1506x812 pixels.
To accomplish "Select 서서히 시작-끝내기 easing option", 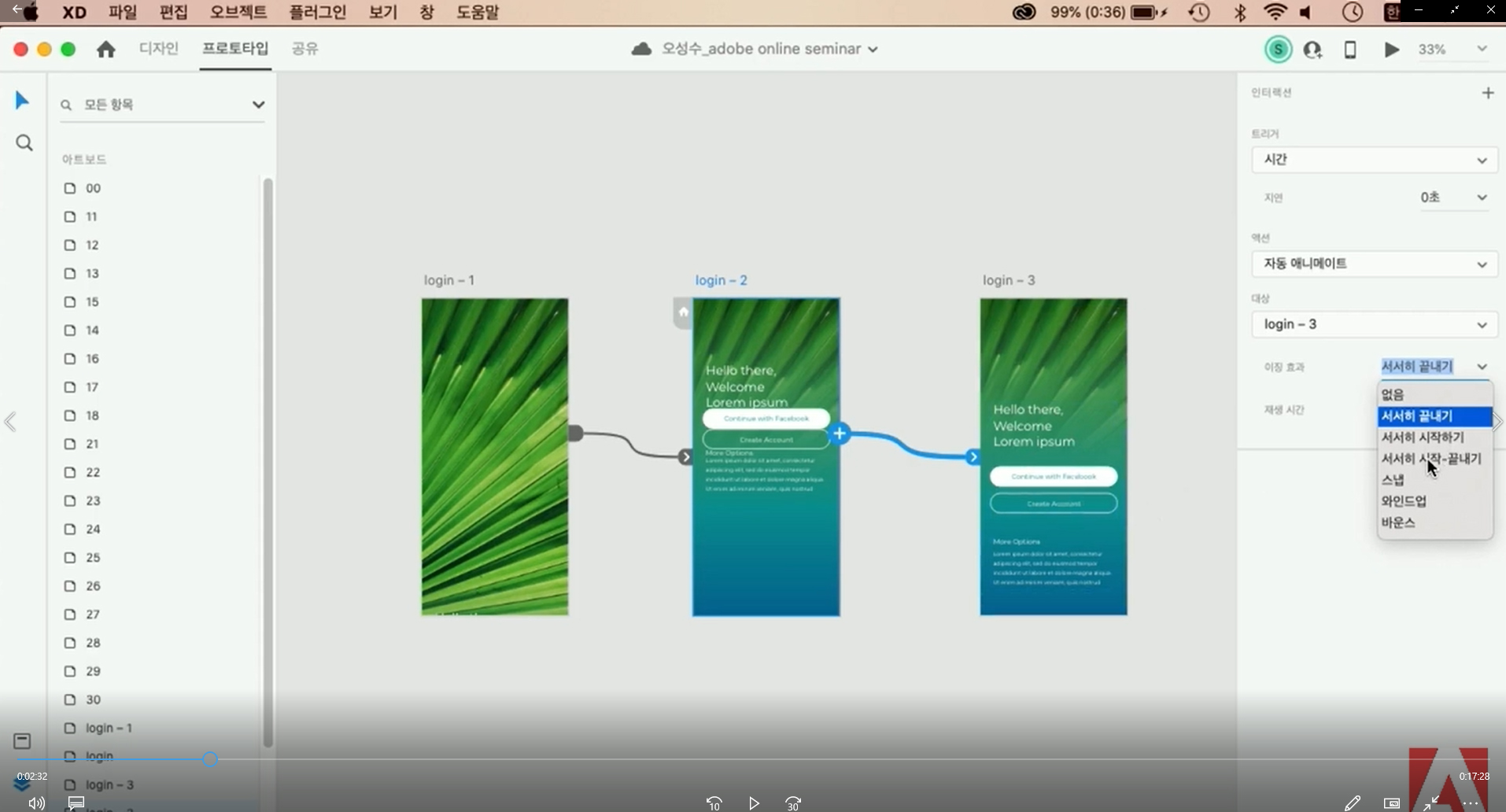I will coord(1435,459).
